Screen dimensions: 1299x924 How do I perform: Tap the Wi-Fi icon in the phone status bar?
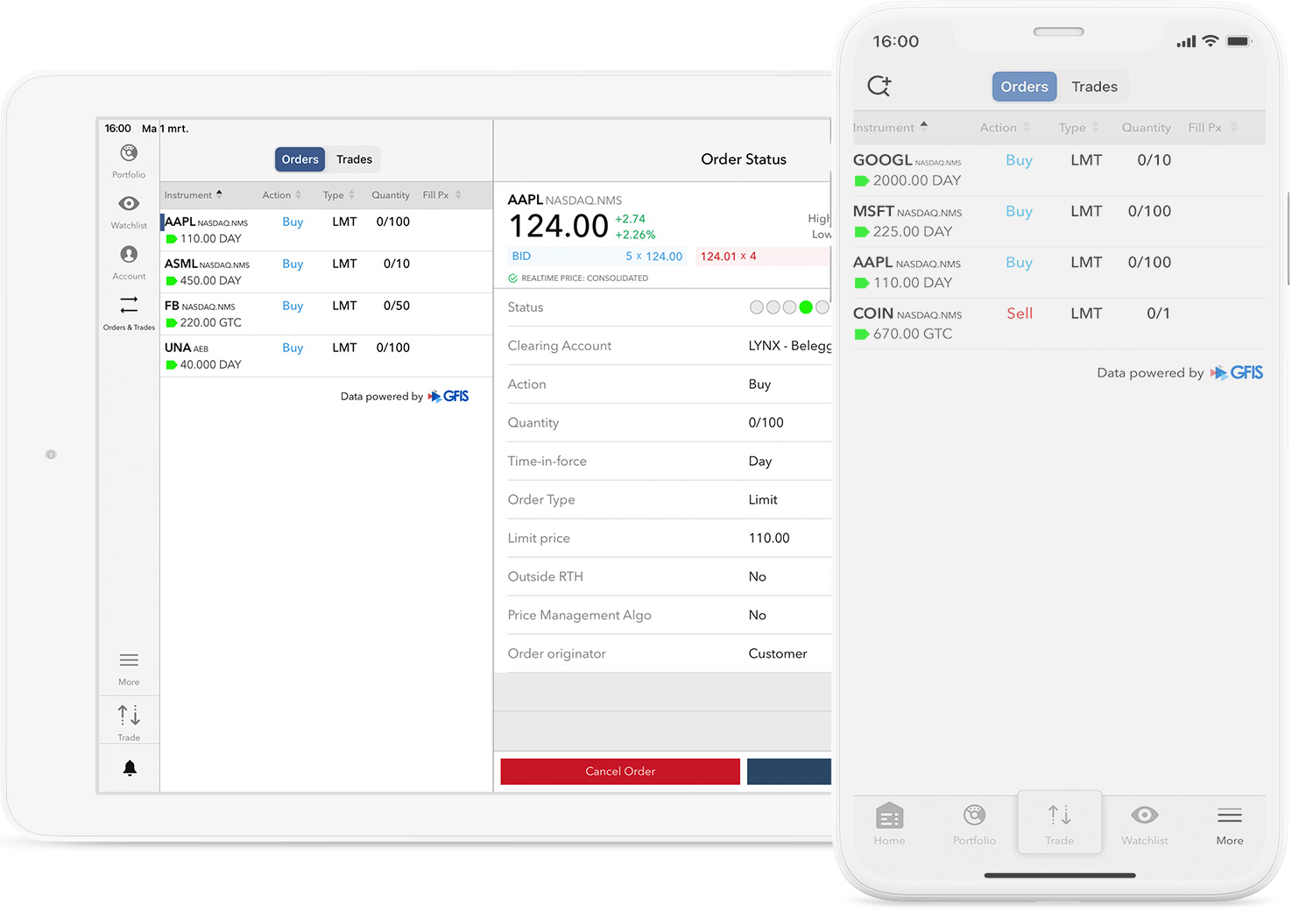click(x=1210, y=41)
